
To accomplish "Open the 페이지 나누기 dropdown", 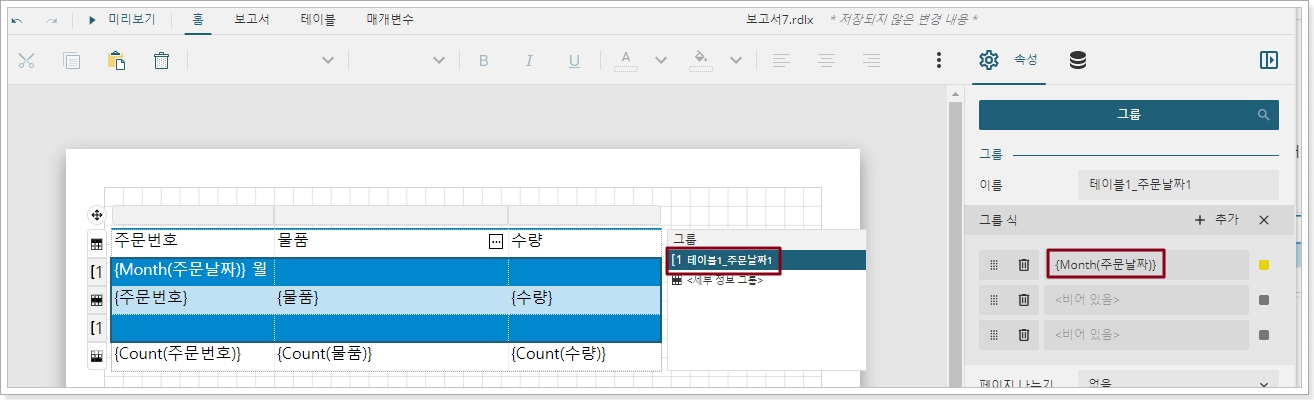I will 1178,384.
